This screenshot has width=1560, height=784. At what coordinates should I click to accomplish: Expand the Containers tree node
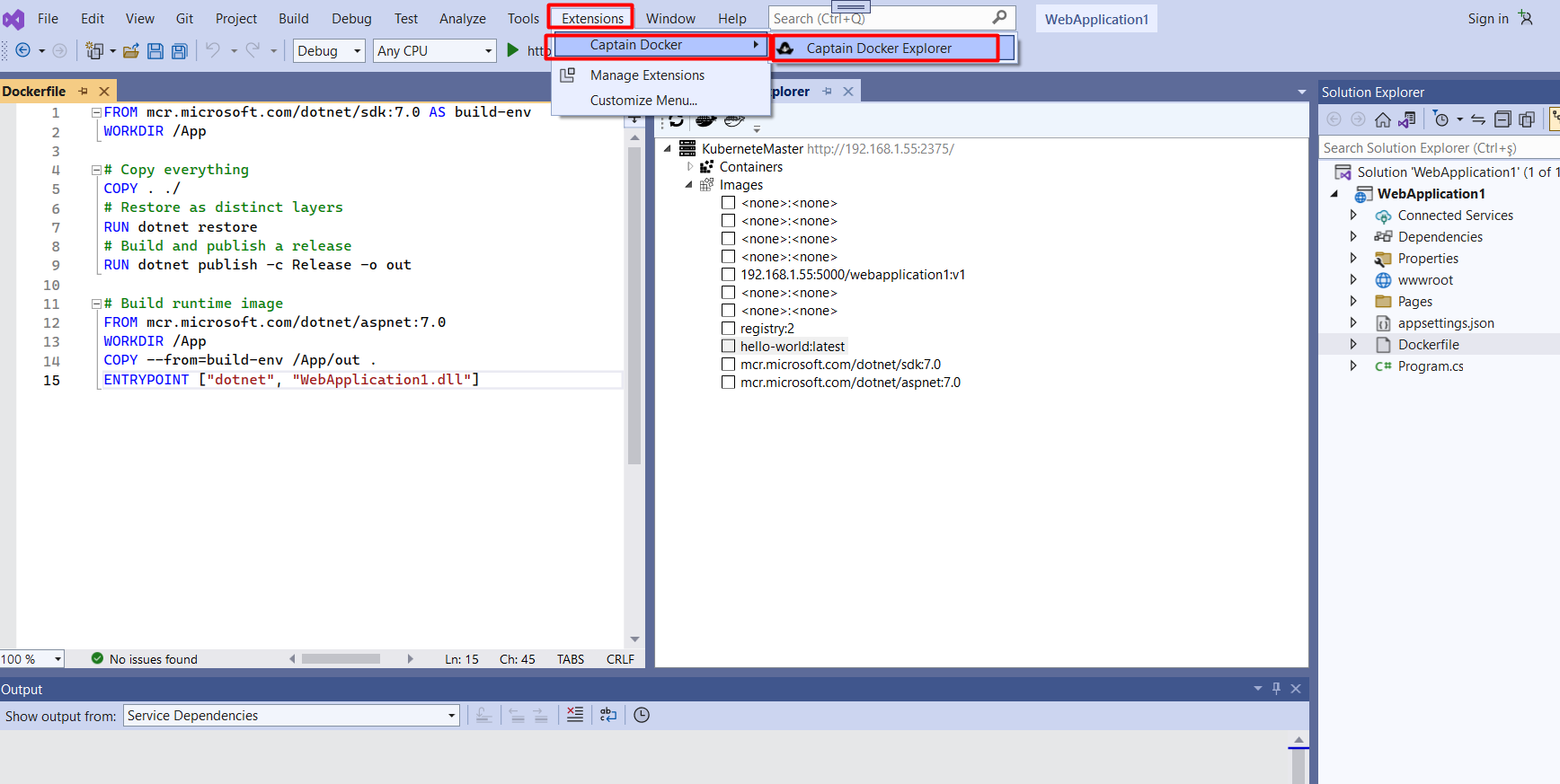(690, 167)
